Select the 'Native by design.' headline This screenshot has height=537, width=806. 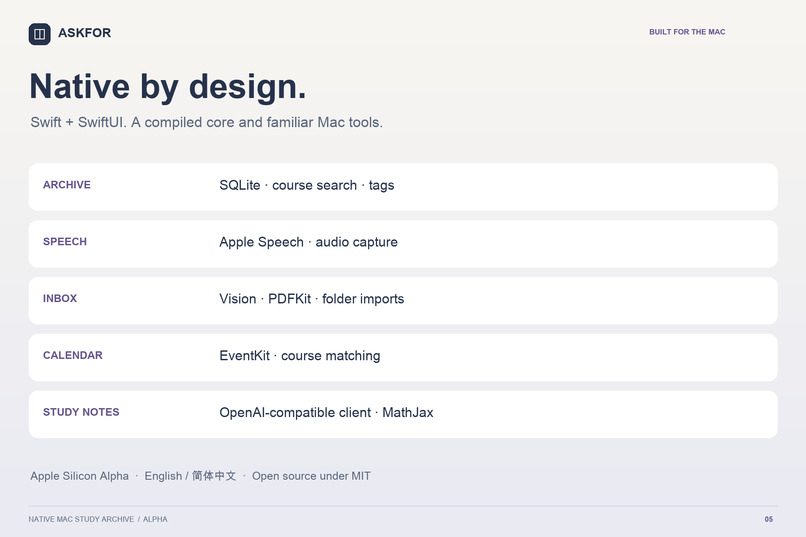tap(168, 86)
